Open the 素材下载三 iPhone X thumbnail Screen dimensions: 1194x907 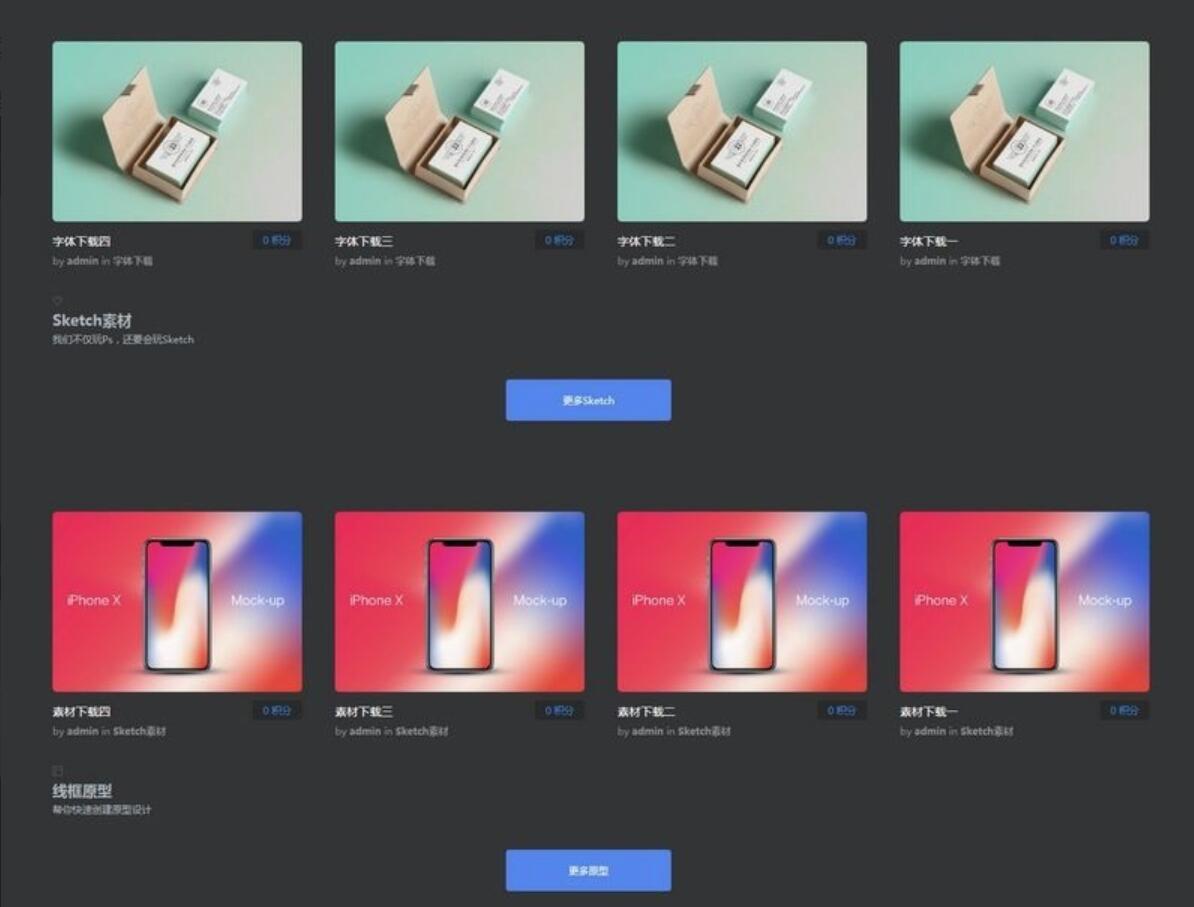tap(459, 602)
